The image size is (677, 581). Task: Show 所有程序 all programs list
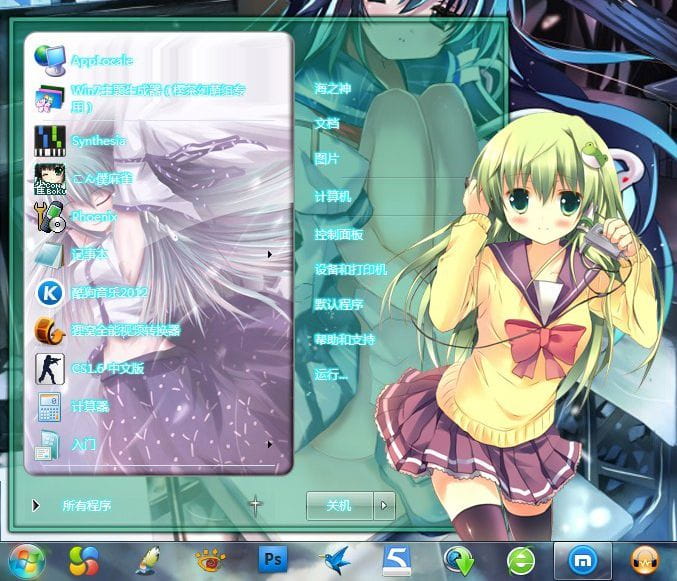86,506
